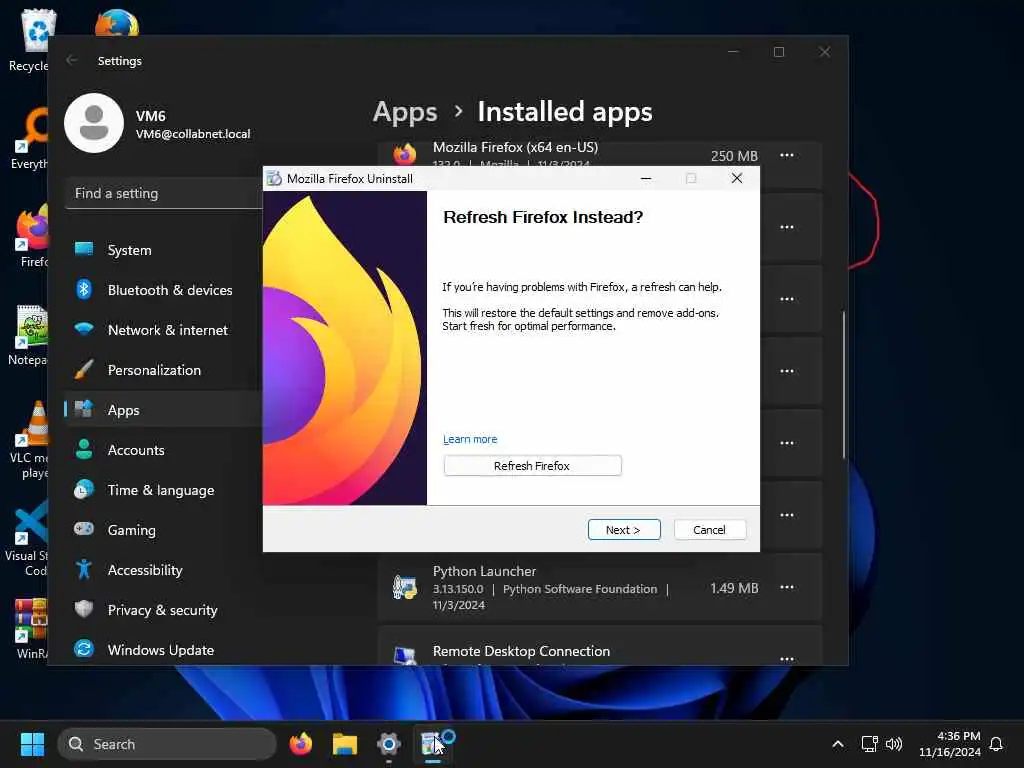Click the Bluetooth icon in sidebar
Viewport: 1024px width, 768px height.
84,289
